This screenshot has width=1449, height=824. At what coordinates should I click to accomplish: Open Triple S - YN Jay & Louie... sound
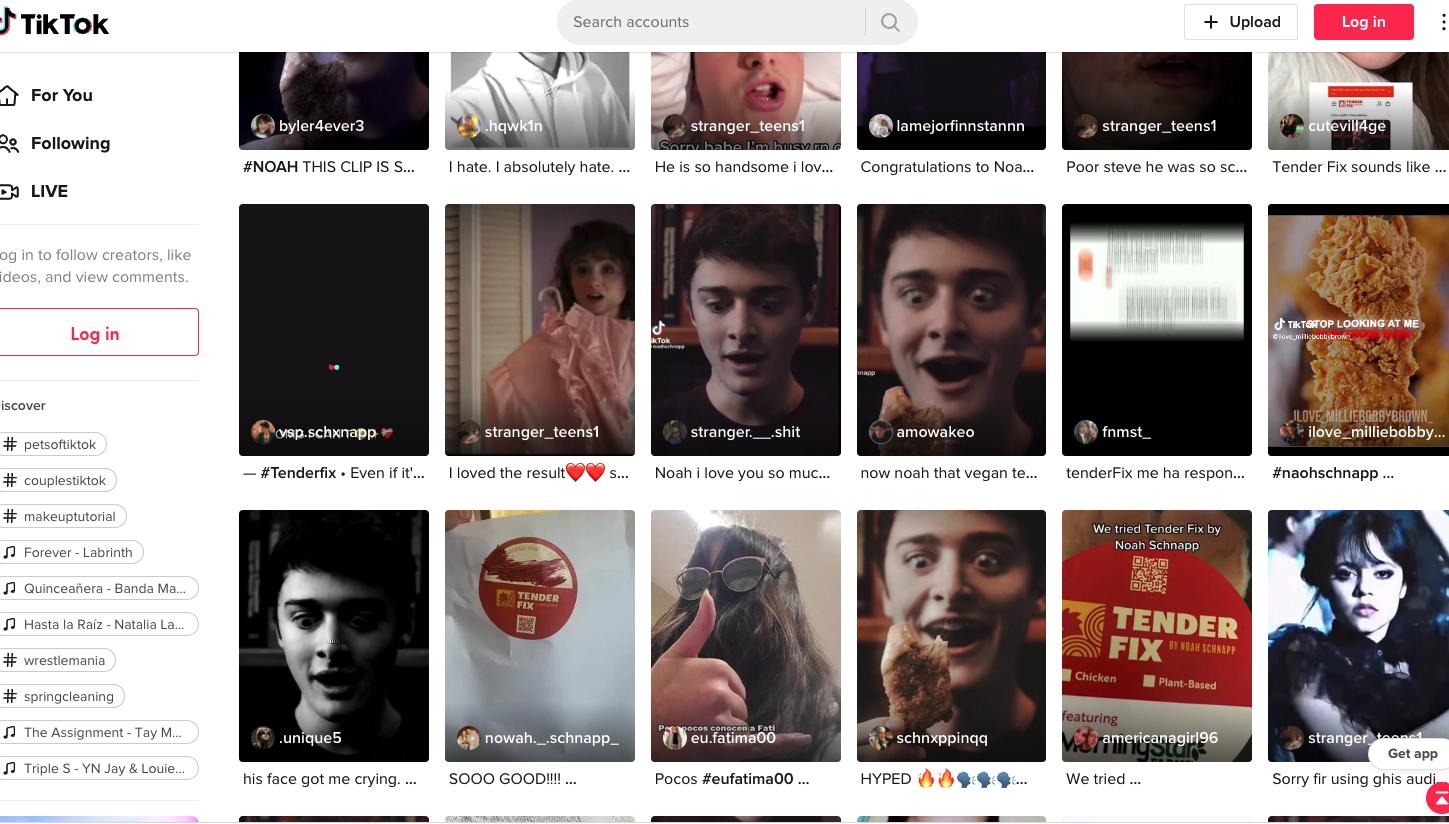coord(97,769)
